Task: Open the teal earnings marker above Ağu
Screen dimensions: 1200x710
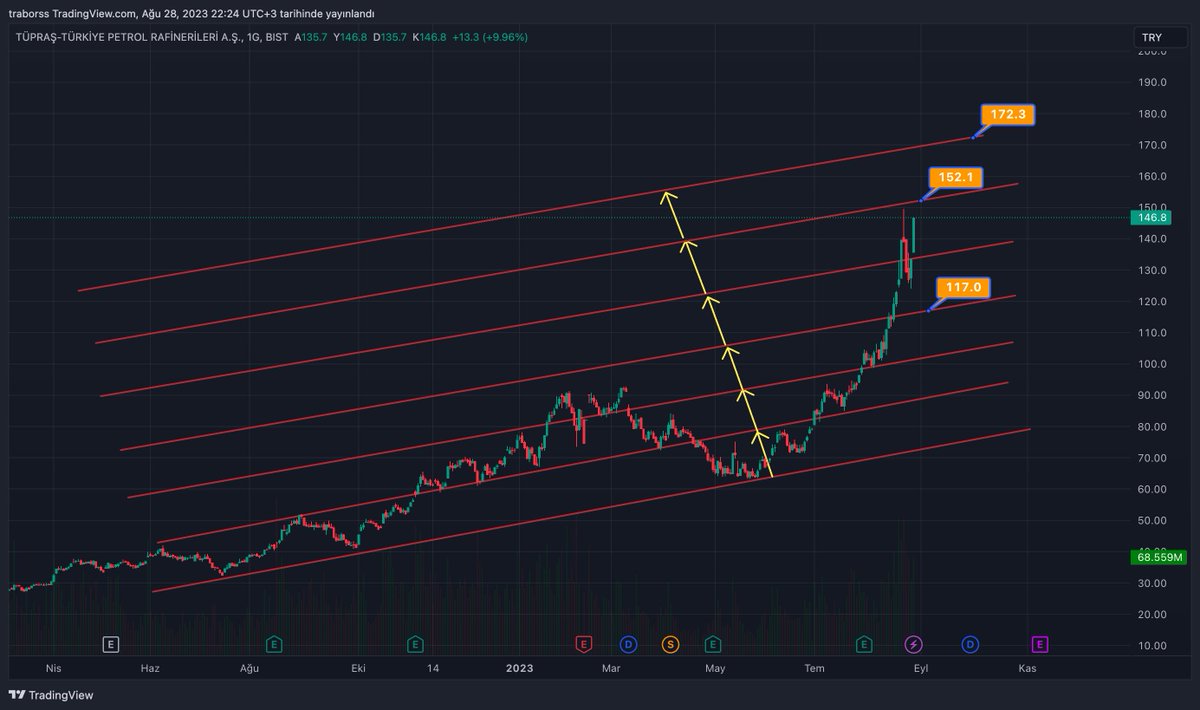Action: (x=274, y=645)
